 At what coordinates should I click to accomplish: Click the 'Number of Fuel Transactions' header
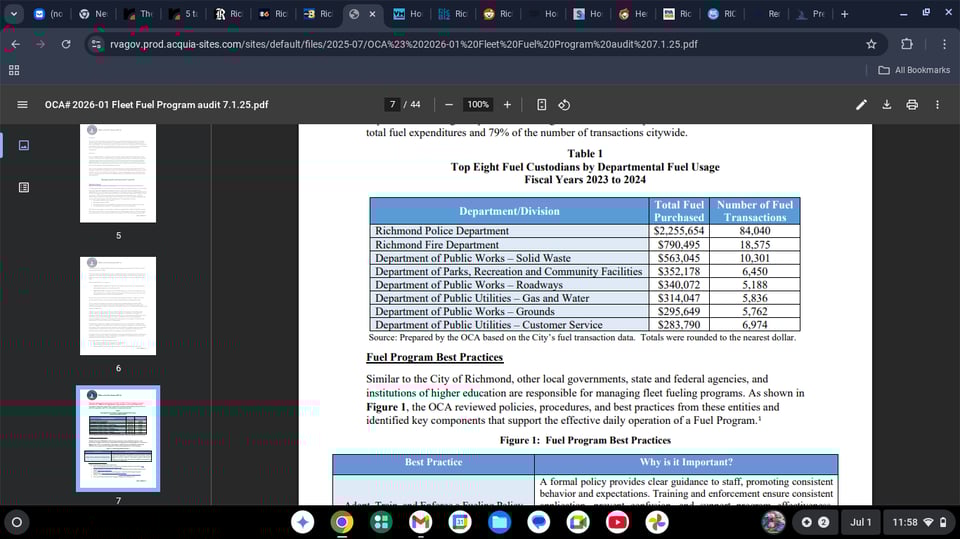click(x=755, y=211)
